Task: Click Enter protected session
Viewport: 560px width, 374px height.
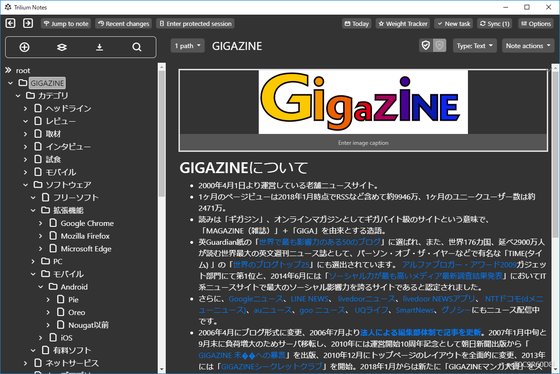Action: coord(195,24)
